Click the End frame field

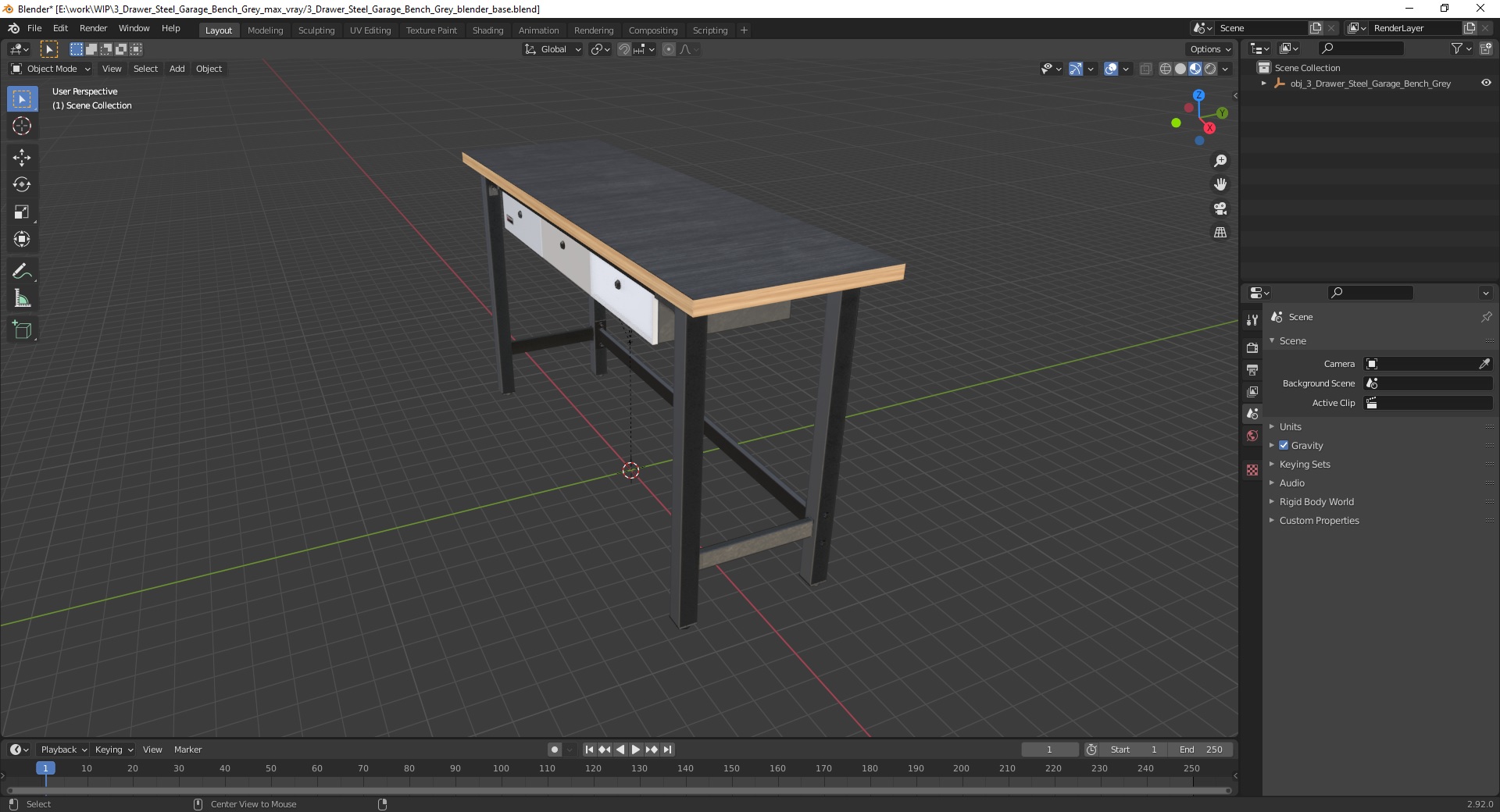(x=1201, y=750)
